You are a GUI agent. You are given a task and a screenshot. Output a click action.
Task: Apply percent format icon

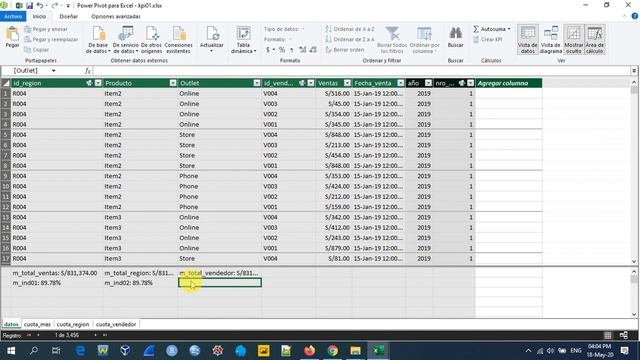click(282, 50)
